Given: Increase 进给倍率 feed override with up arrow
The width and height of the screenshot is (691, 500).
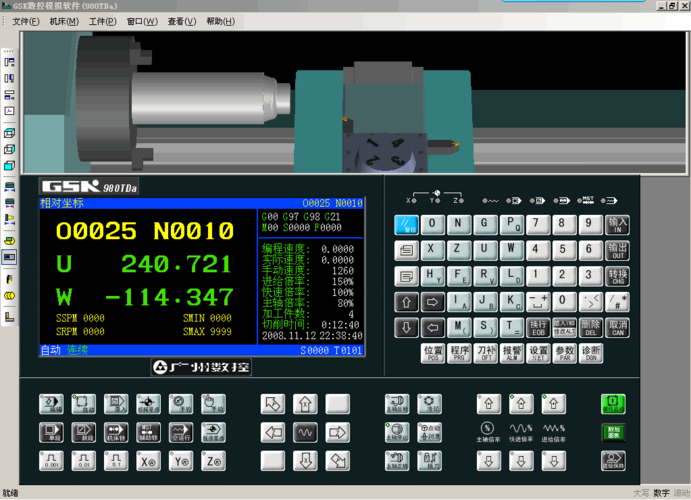Looking at the screenshot, I should click(x=554, y=404).
